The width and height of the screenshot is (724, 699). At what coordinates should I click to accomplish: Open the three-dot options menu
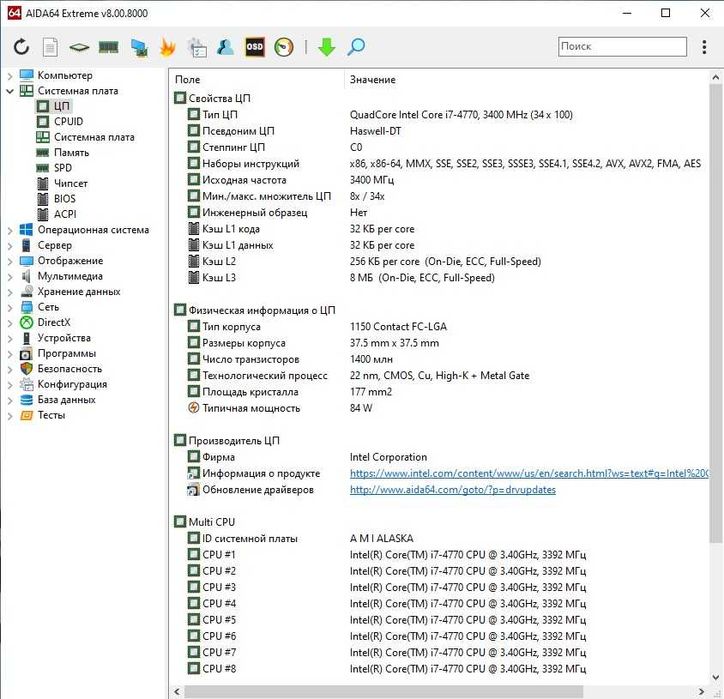click(704, 47)
